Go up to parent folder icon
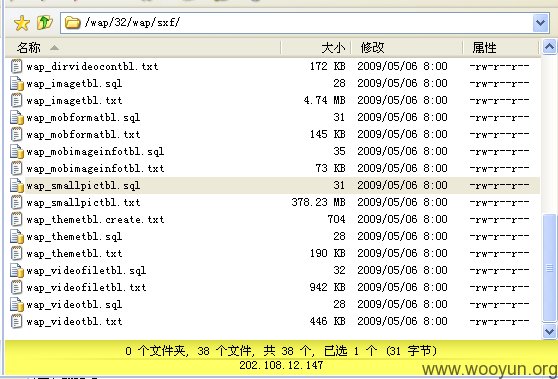Image resolution: width=558 pixels, height=379 pixels. [x=45, y=23]
